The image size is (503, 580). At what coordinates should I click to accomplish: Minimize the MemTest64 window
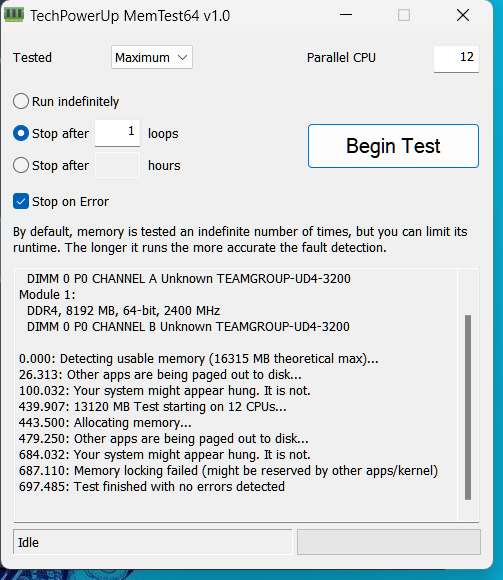[346, 15]
